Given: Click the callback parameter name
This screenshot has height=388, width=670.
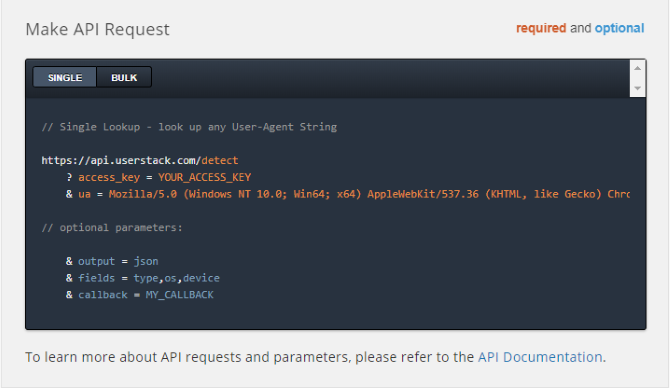Looking at the screenshot, I should pos(103,295).
